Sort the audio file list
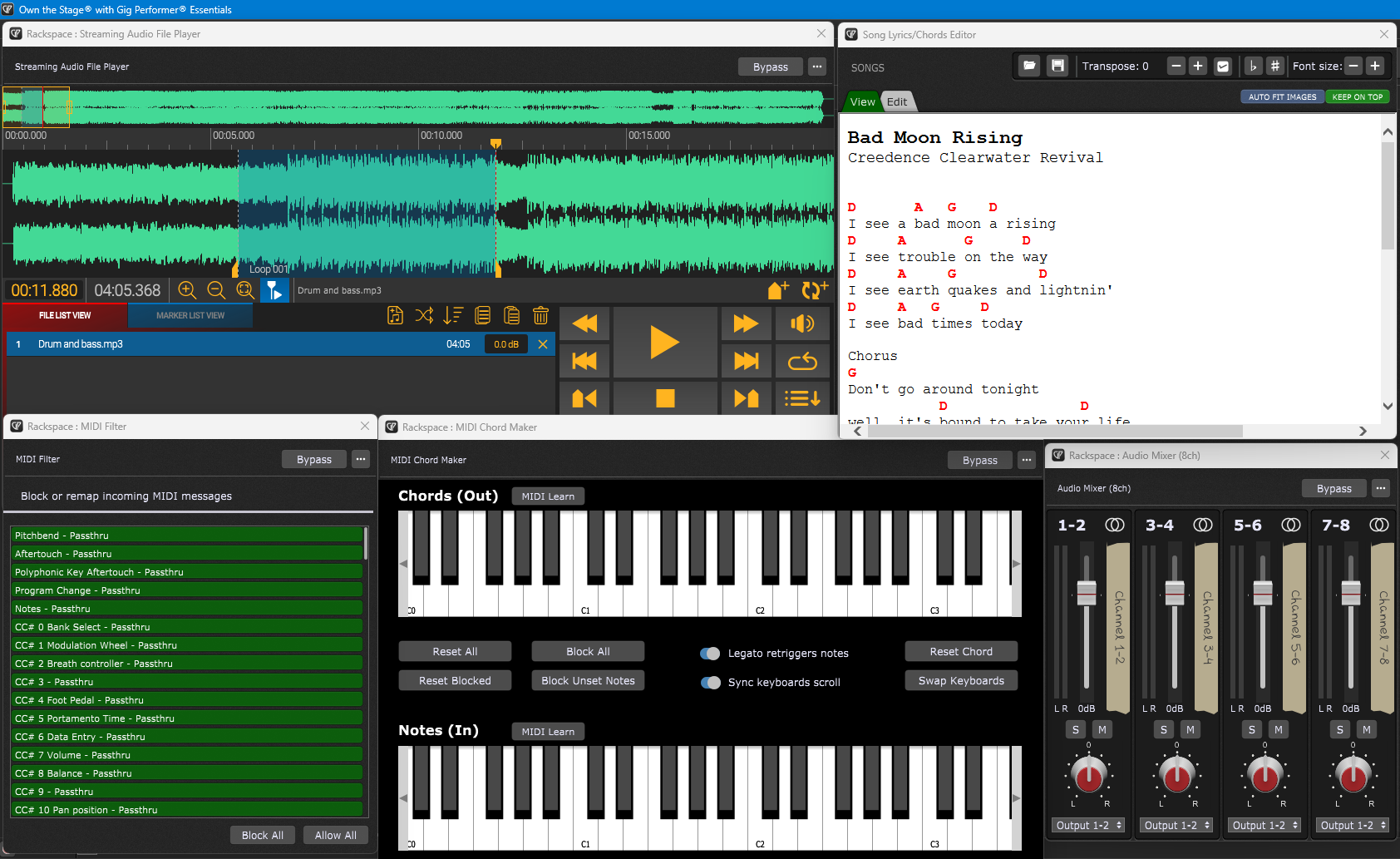This screenshot has width=1400, height=859. (453, 315)
